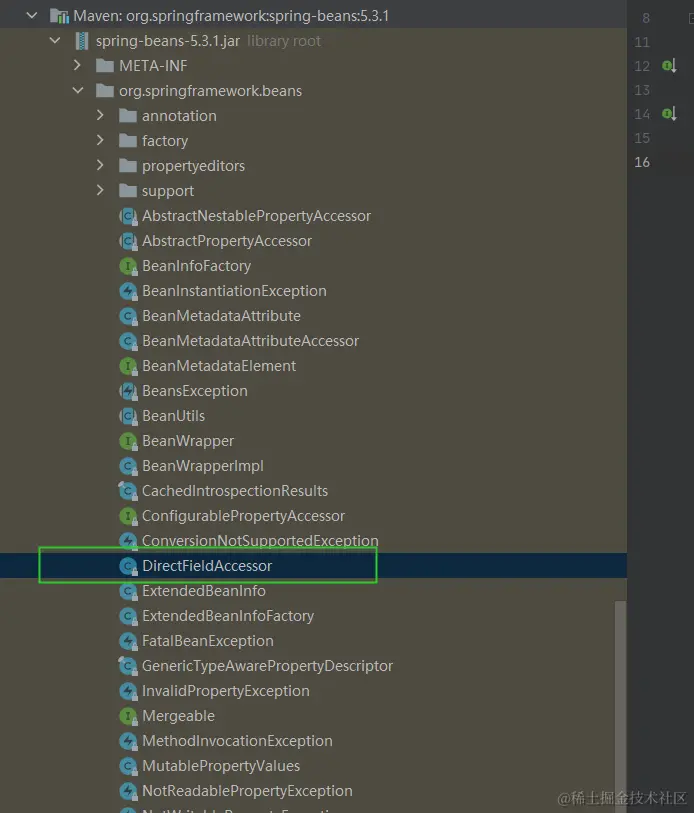Select BeanMetadataAttributeAccessor class name
Viewport: 694px width, 813px height.
click(x=251, y=341)
